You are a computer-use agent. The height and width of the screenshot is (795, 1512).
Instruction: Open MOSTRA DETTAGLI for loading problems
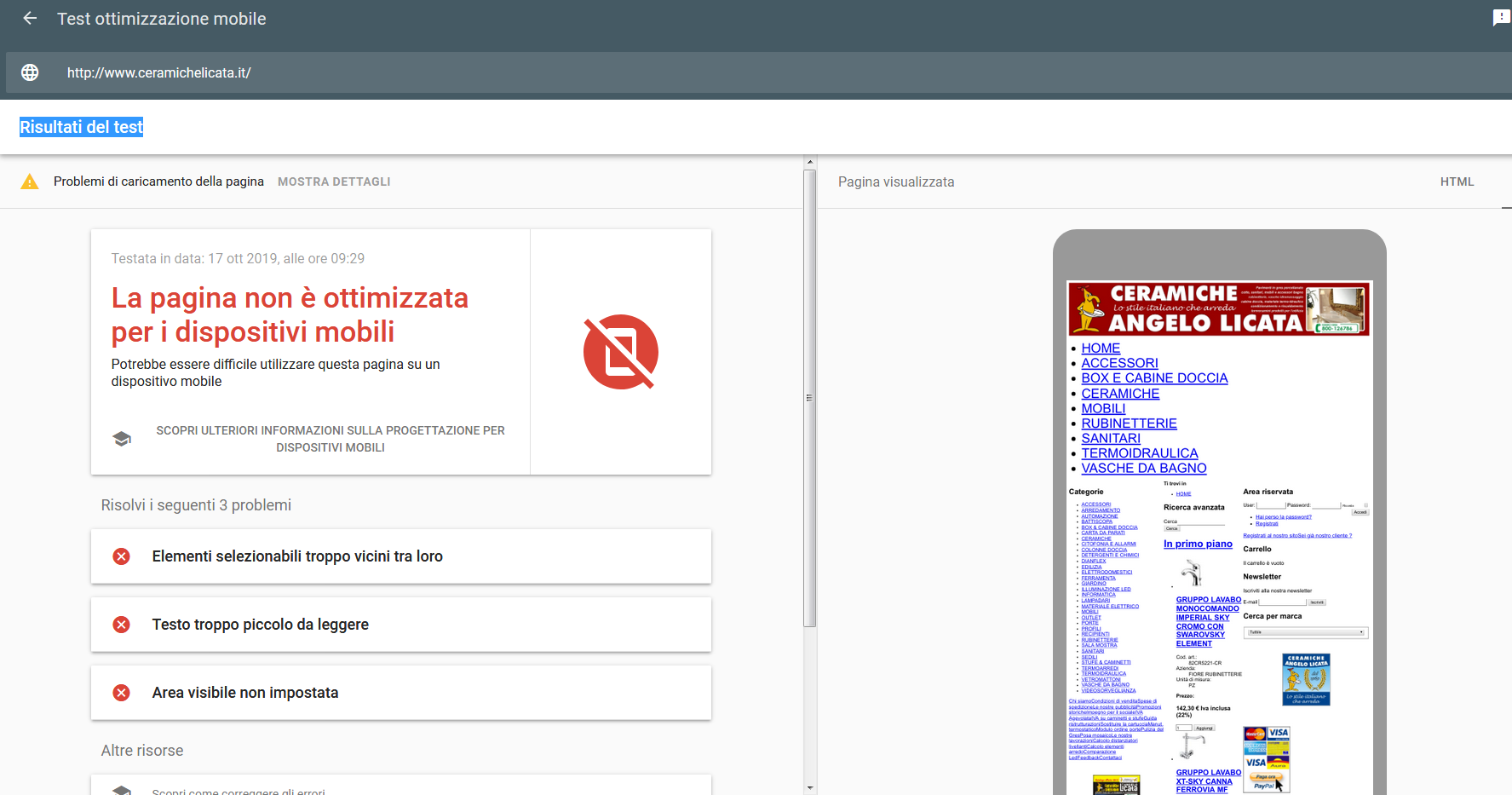334,181
